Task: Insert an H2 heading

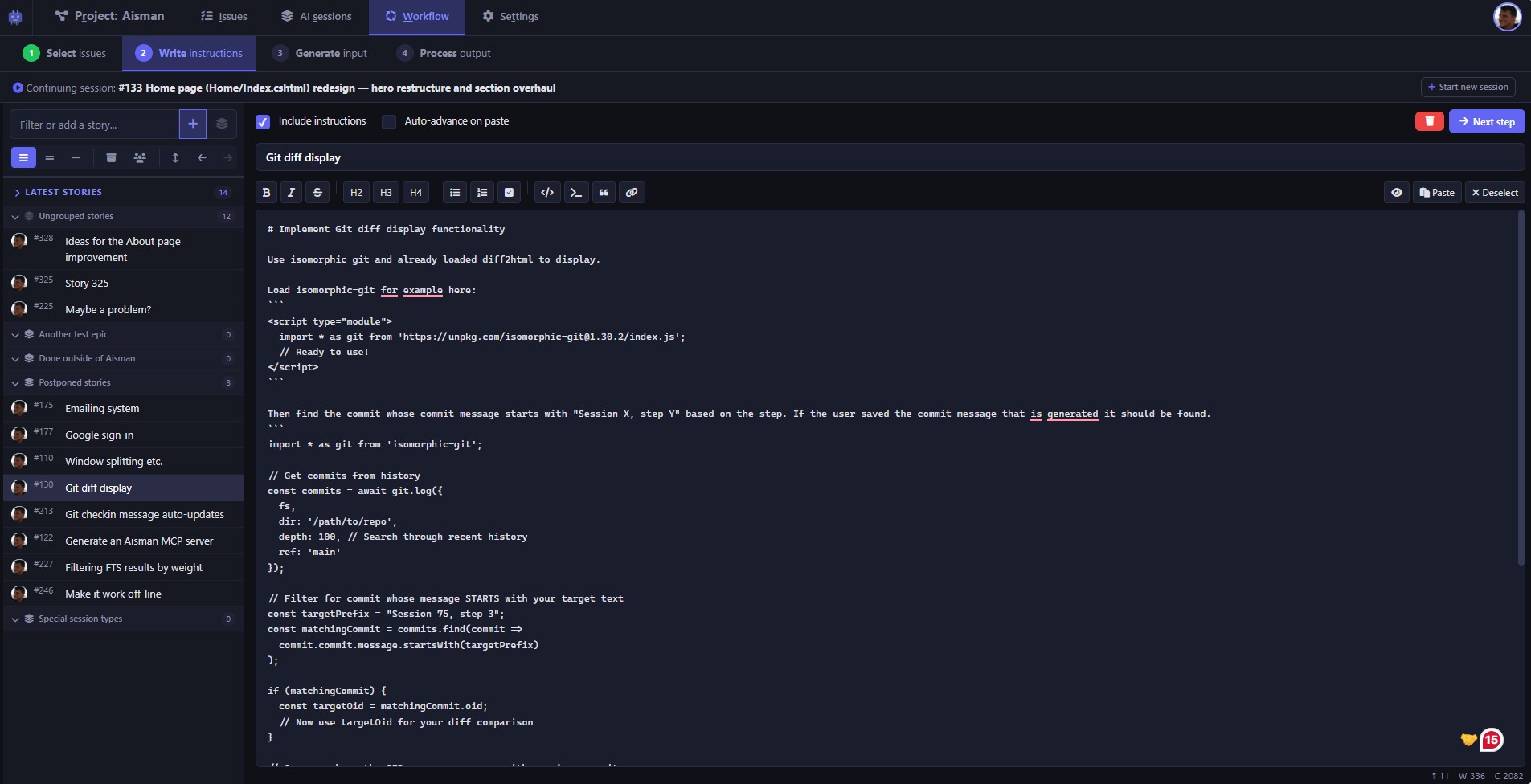Action: (356, 193)
